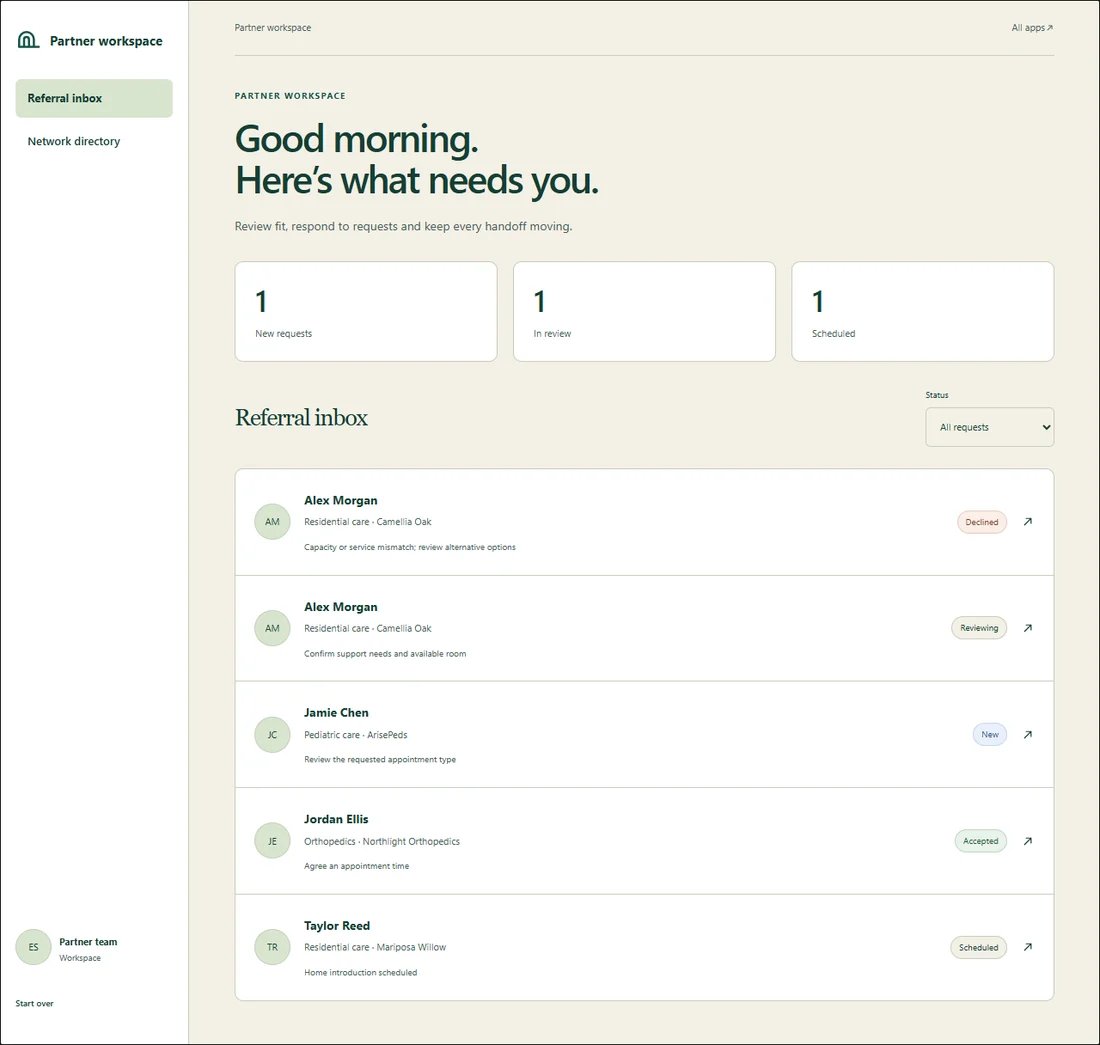Click the JC avatar for Jamie Chen
Screen dimensions: 1100x1045
click(x=272, y=734)
